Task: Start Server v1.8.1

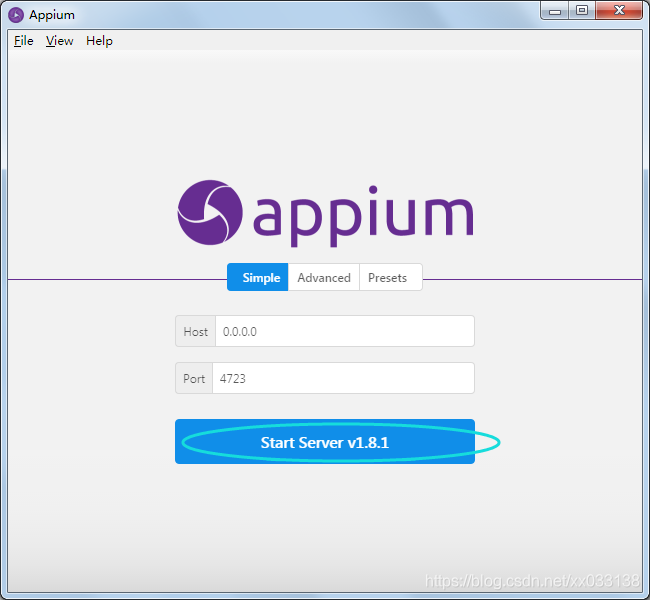Action: pos(325,442)
